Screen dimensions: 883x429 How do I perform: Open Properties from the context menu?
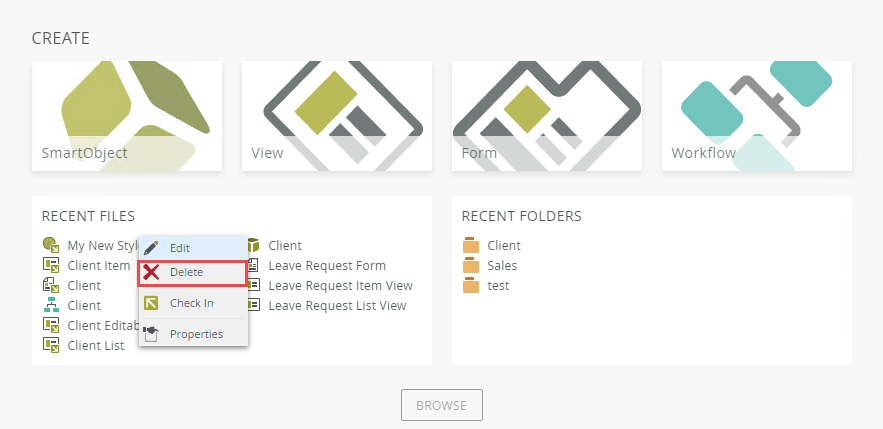tap(196, 334)
